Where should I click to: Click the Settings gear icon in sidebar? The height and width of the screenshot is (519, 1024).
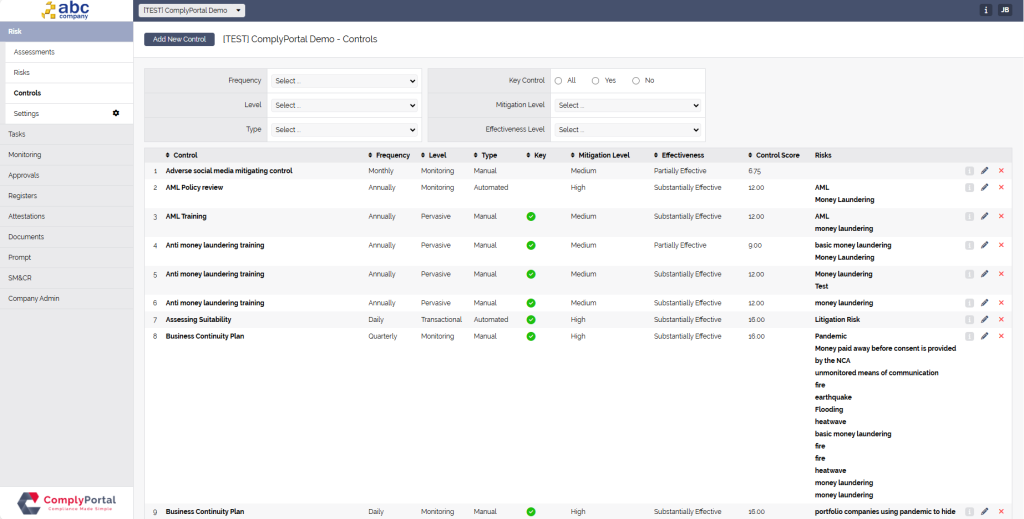tap(116, 113)
